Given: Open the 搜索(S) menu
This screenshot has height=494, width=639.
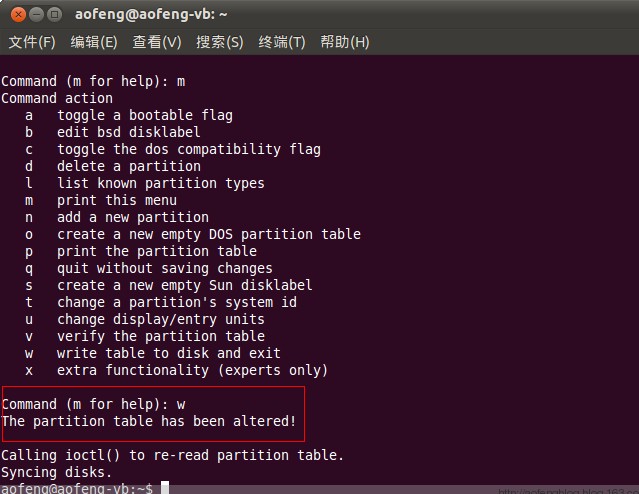Looking at the screenshot, I should pyautogui.click(x=220, y=42).
